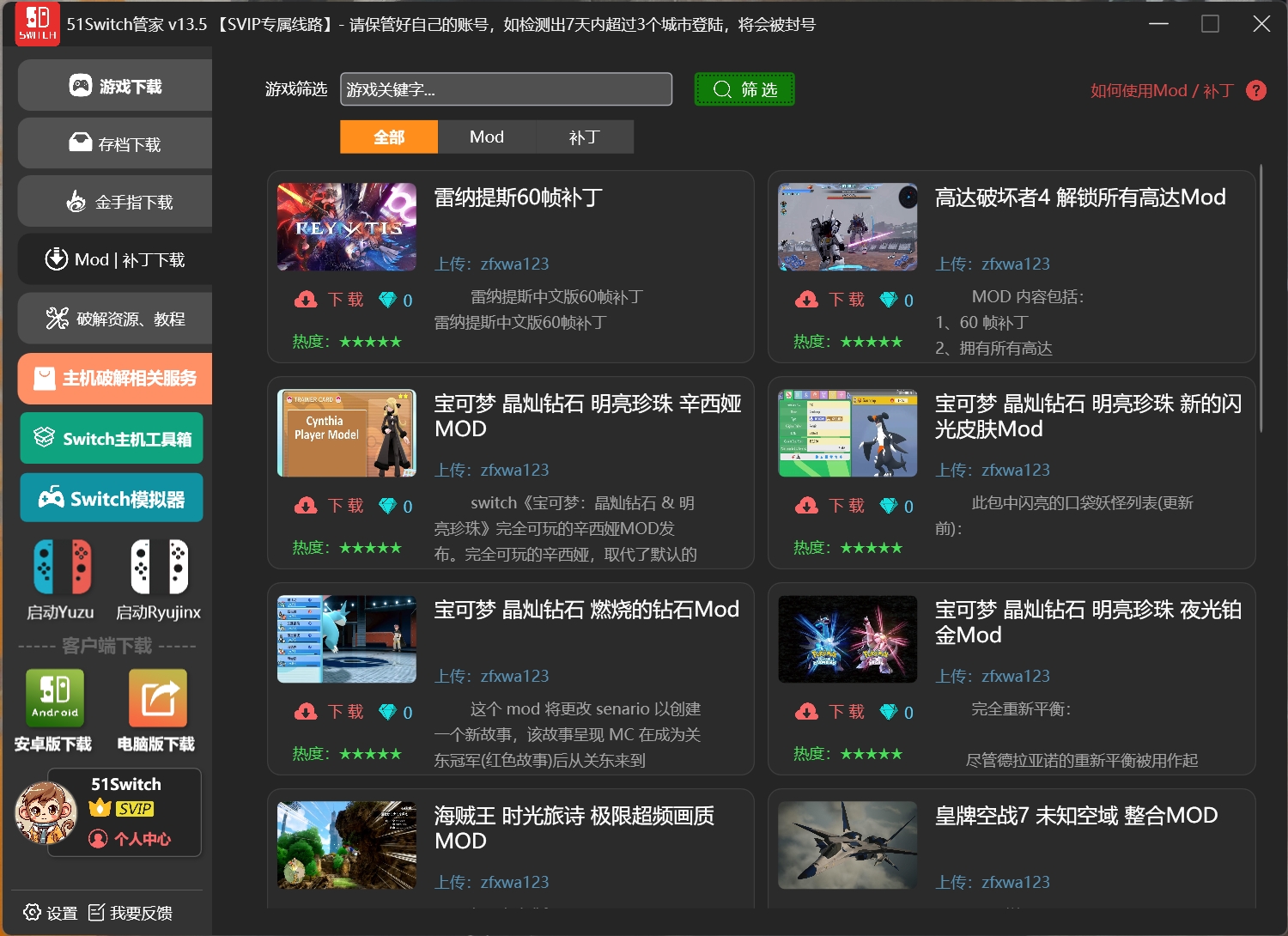Click diamond icon on 高达破坏者4 card
The image size is (1288, 936).
(889, 300)
